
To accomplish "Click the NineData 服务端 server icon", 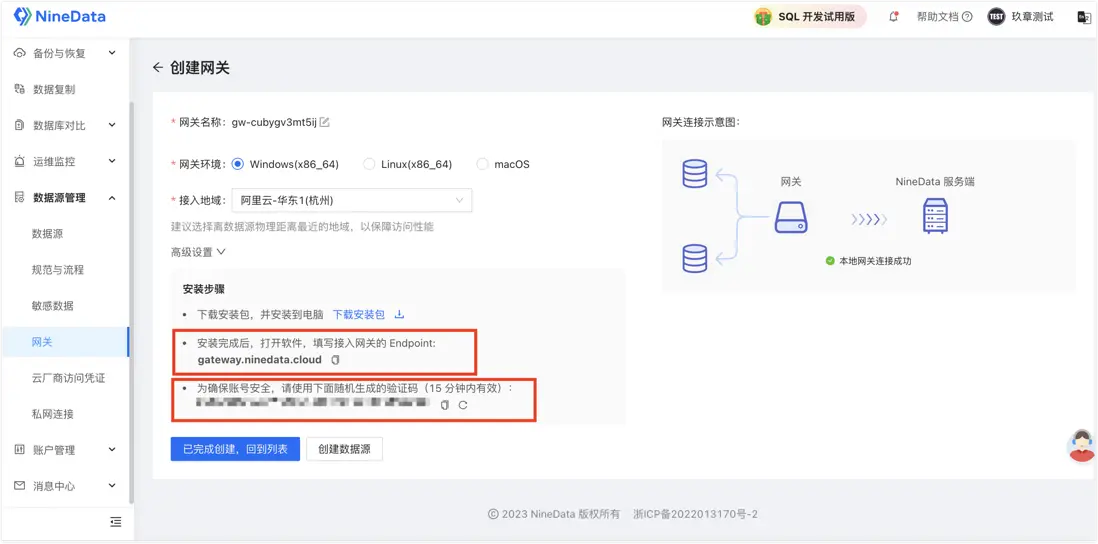I will pos(936,216).
